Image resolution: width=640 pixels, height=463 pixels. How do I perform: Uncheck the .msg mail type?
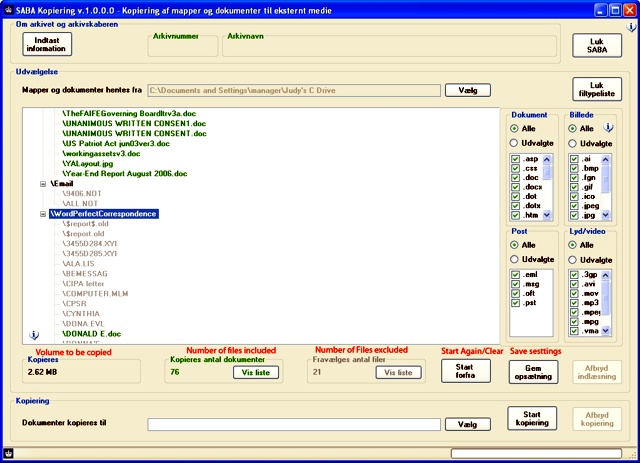pos(516,284)
